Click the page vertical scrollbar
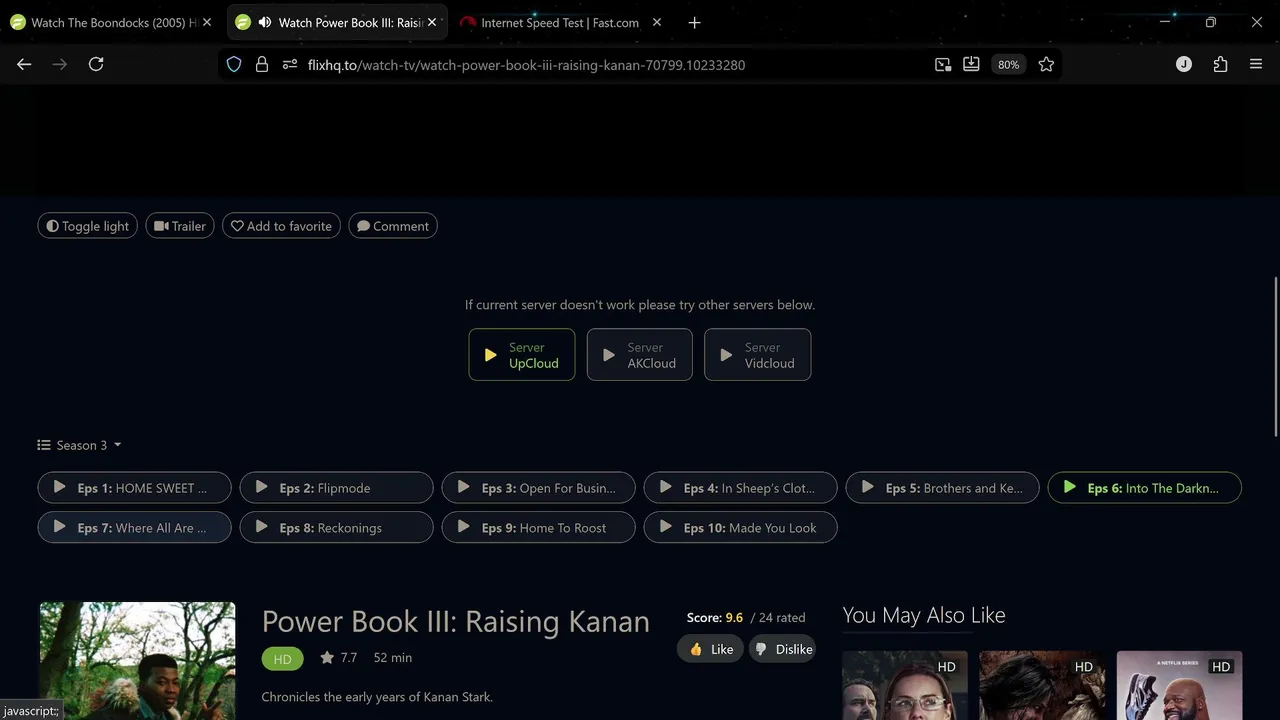Screen dimensions: 1280x720 coord(1274,356)
